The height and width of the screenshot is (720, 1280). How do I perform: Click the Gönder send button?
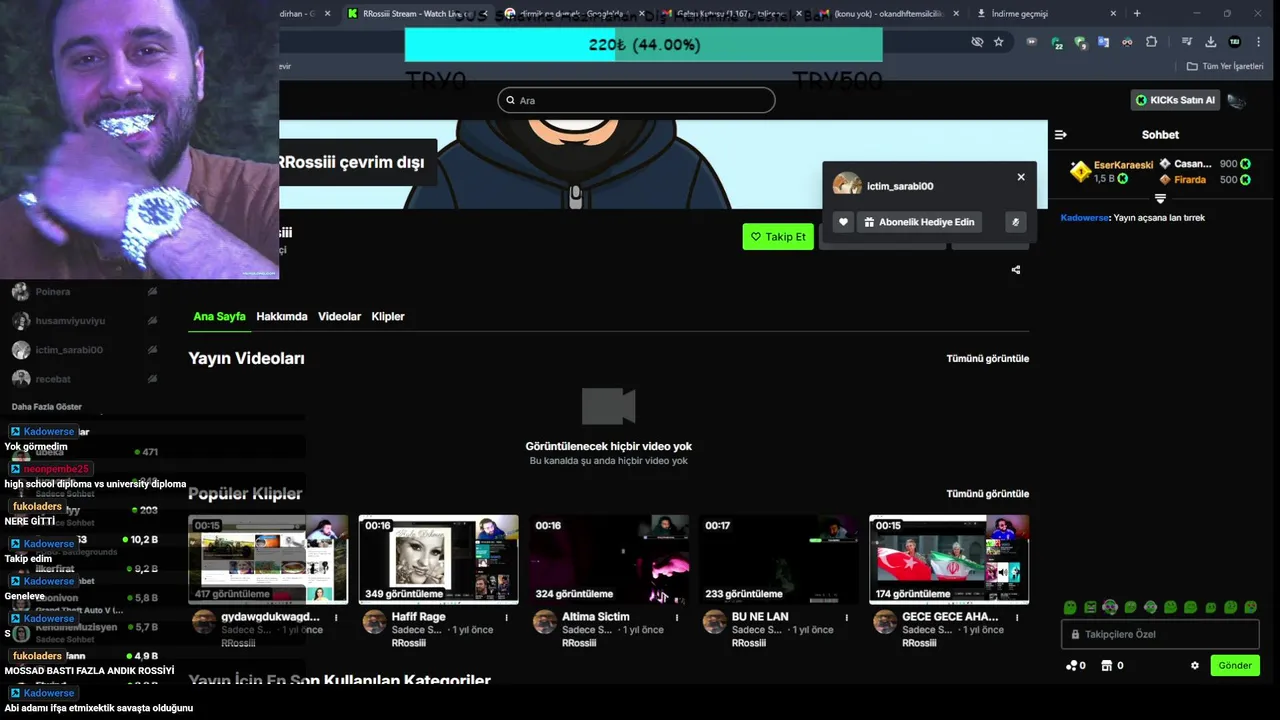tap(1234, 665)
